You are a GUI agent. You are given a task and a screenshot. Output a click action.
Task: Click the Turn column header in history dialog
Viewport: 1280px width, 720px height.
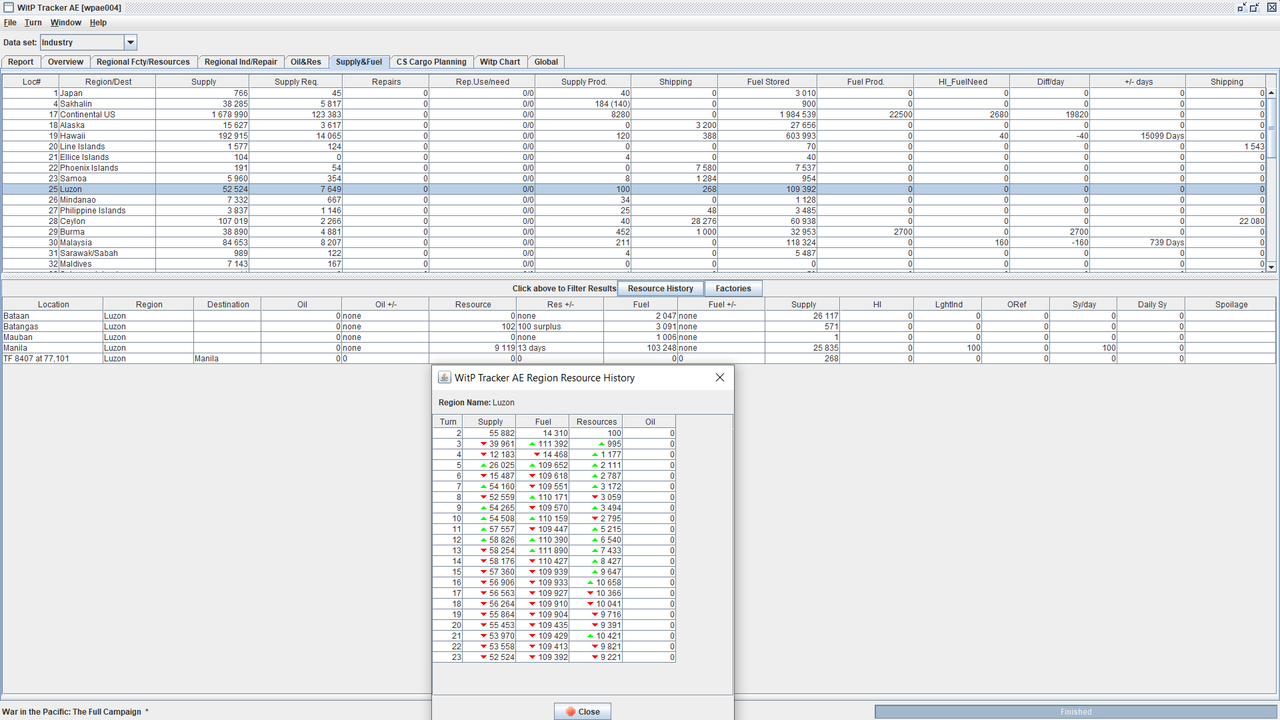450,422
